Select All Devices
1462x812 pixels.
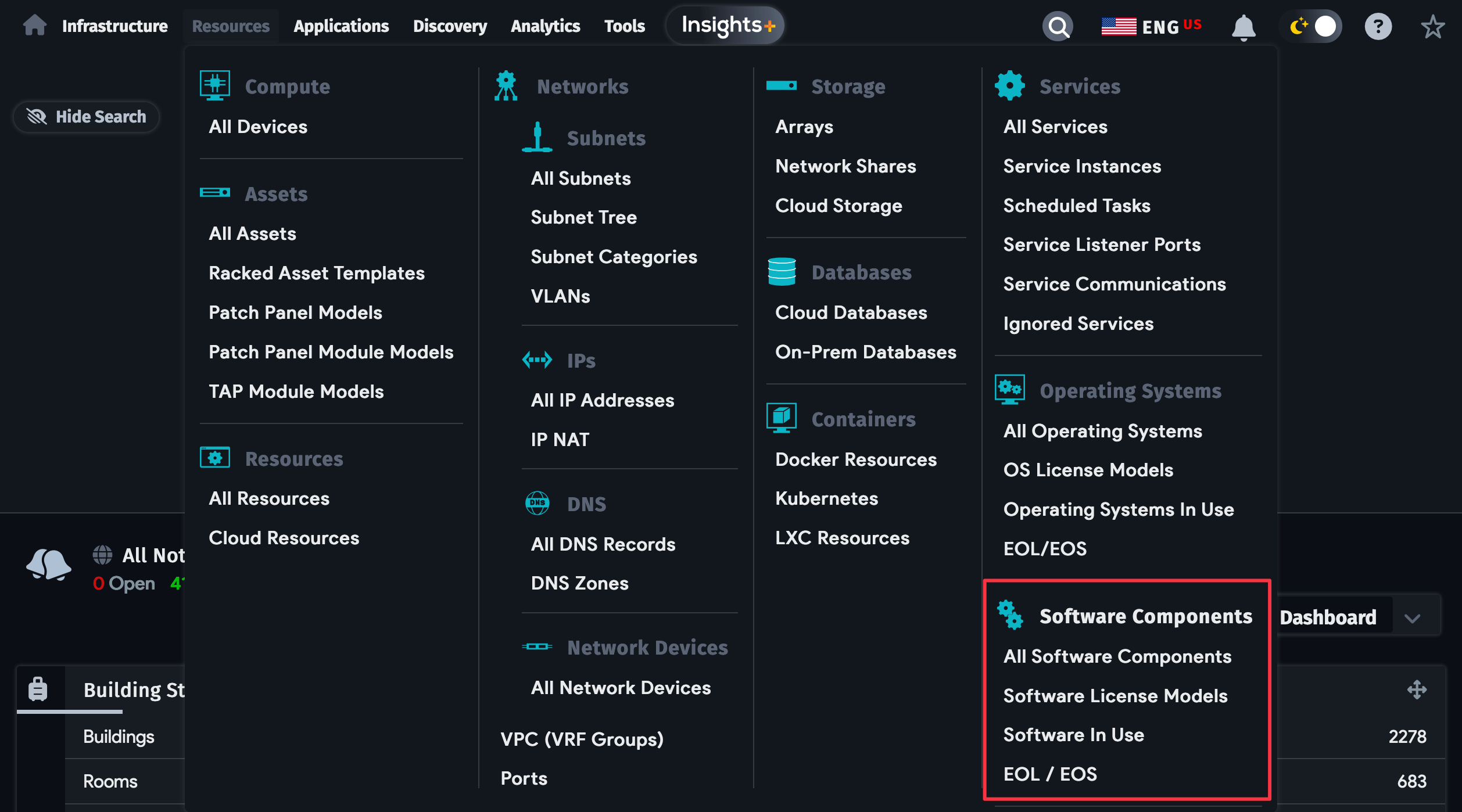[x=258, y=126]
